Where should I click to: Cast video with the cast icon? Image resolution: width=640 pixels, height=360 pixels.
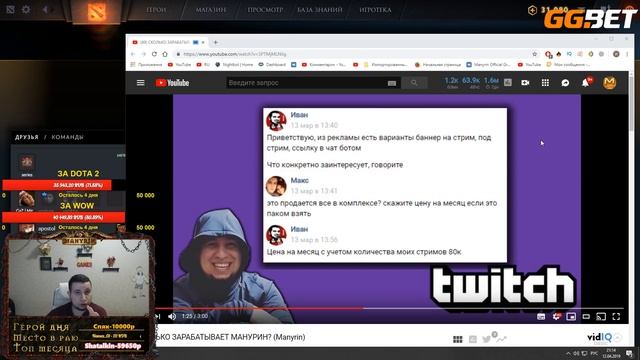[x=601, y=316]
